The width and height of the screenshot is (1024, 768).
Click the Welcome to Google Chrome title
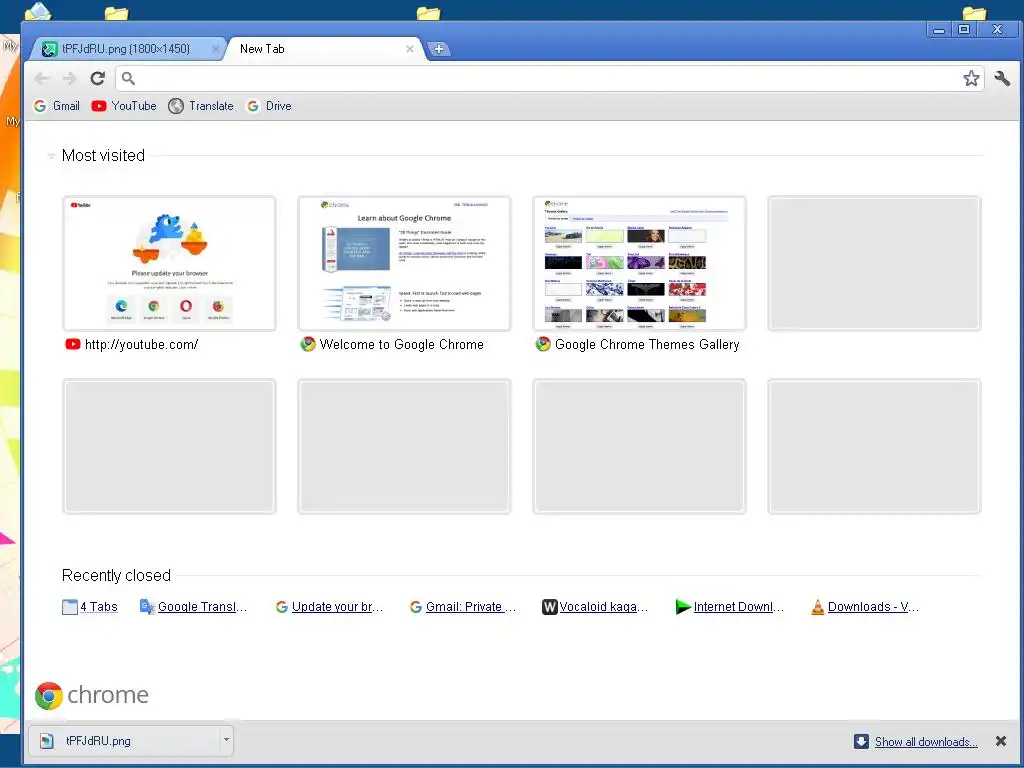coord(402,345)
